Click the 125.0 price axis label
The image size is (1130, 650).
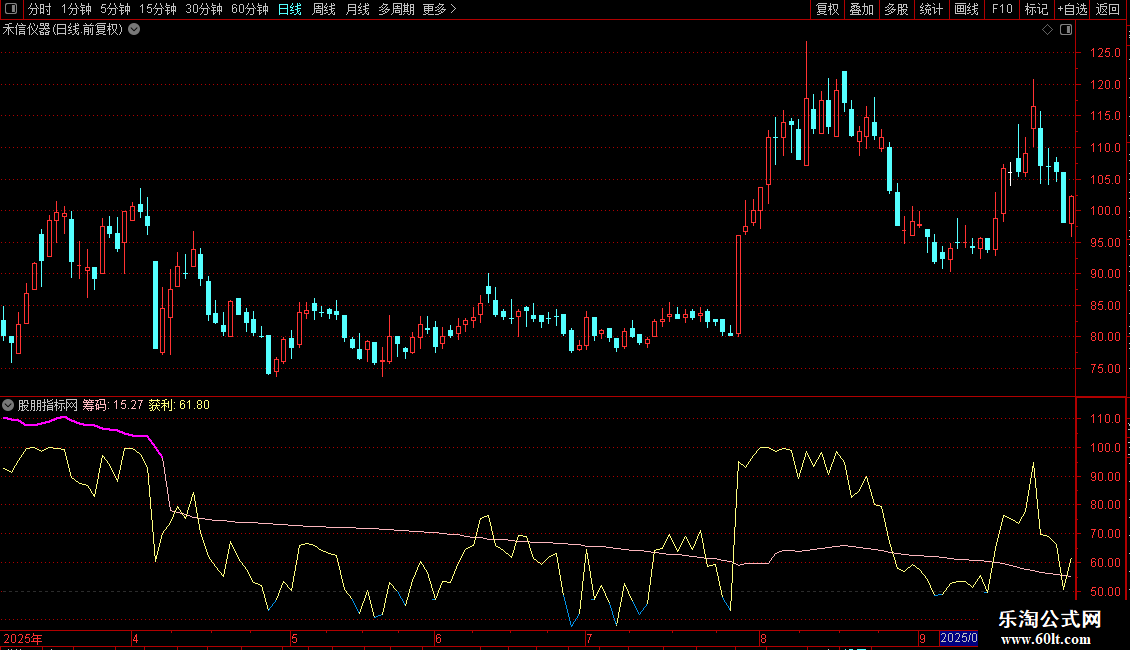(1105, 53)
